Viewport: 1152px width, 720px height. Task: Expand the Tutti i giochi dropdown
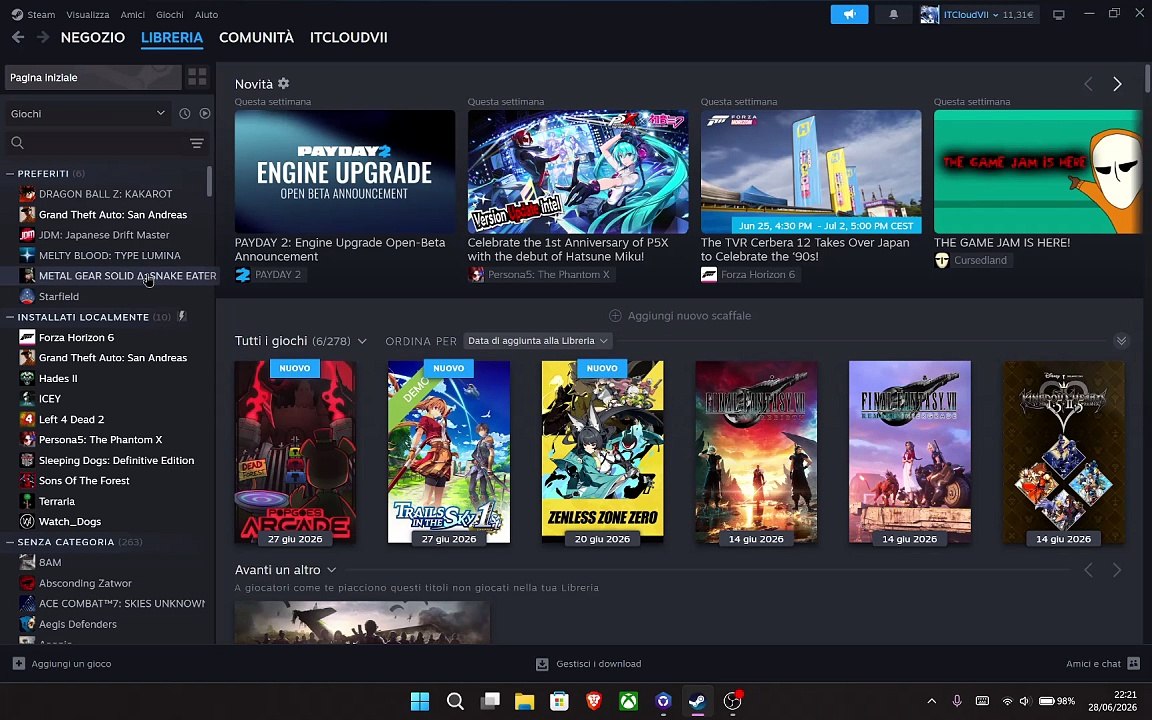[362, 341]
